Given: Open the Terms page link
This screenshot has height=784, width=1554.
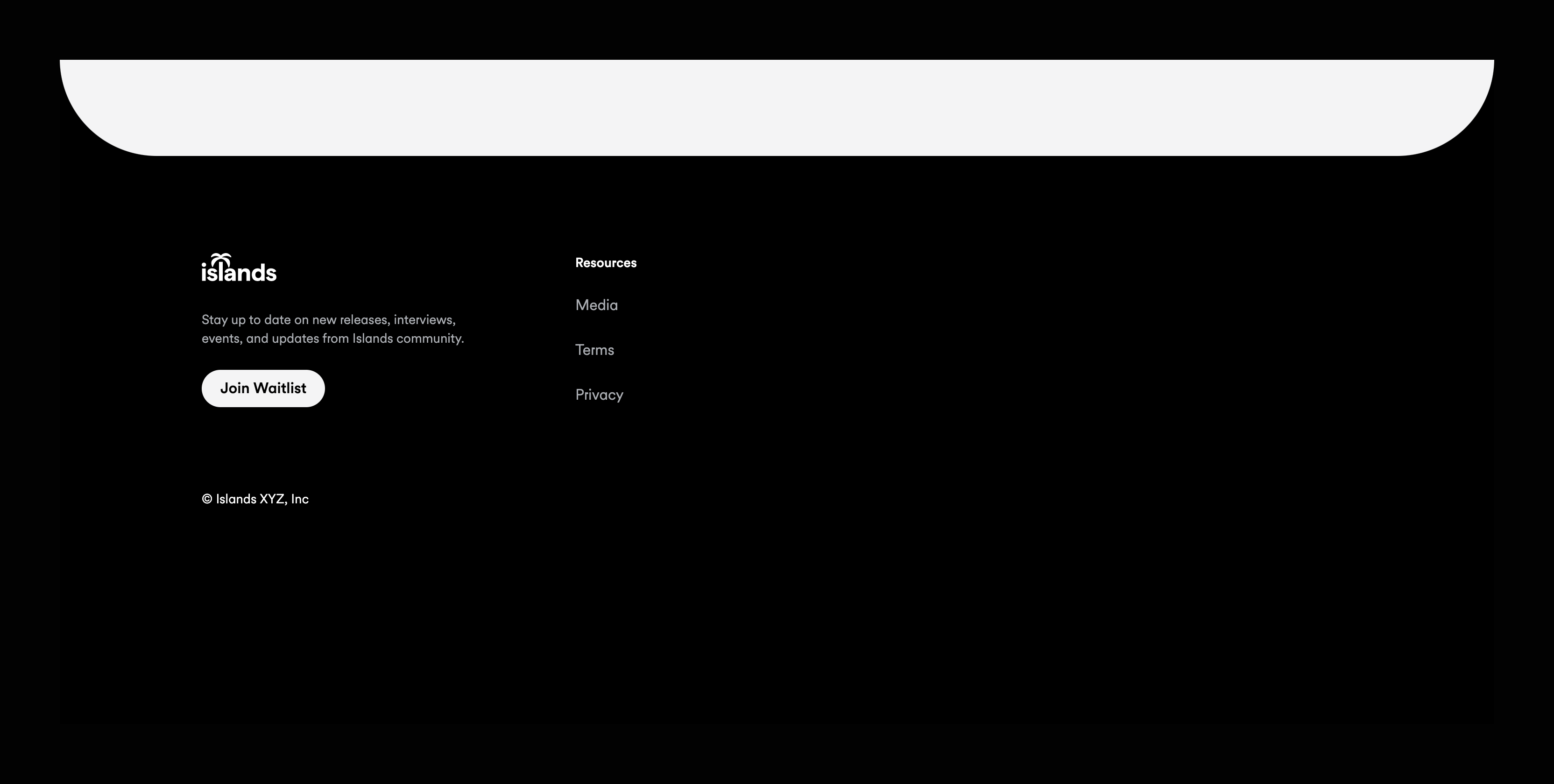Looking at the screenshot, I should [x=594, y=350].
